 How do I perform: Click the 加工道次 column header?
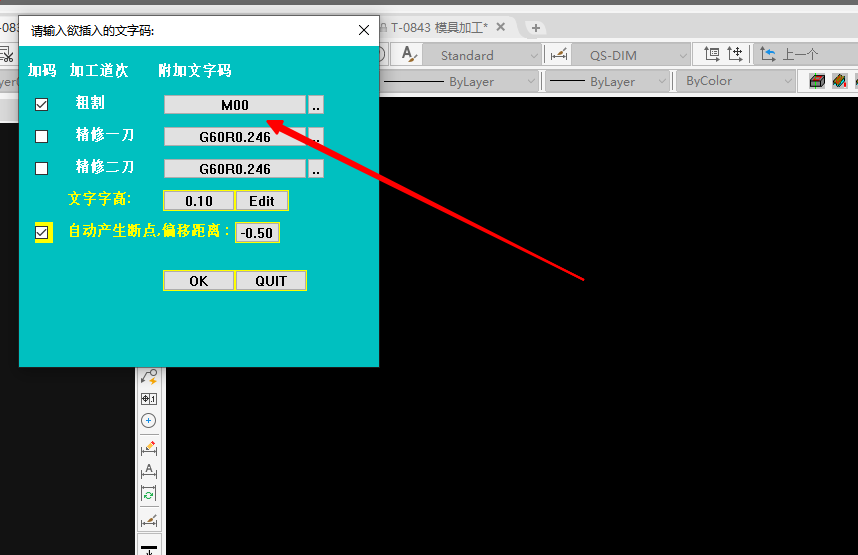click(x=99, y=71)
